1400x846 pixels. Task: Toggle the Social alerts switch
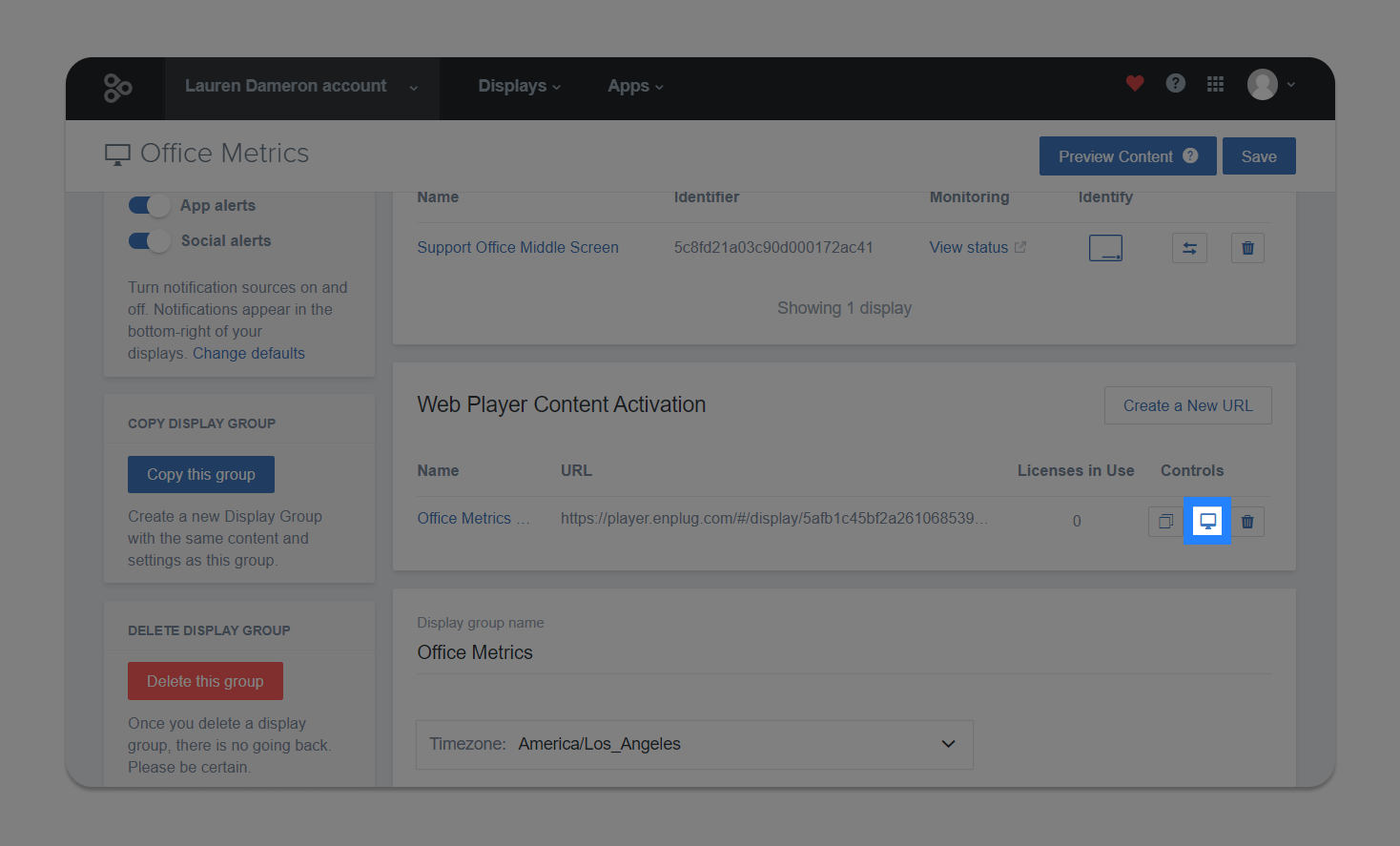tap(150, 240)
